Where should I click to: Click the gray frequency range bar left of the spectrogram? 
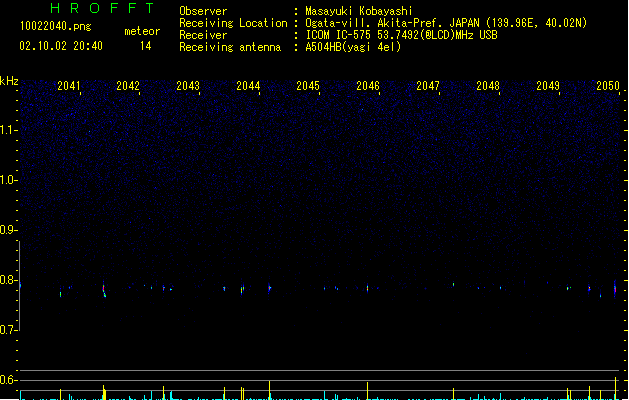(20, 286)
